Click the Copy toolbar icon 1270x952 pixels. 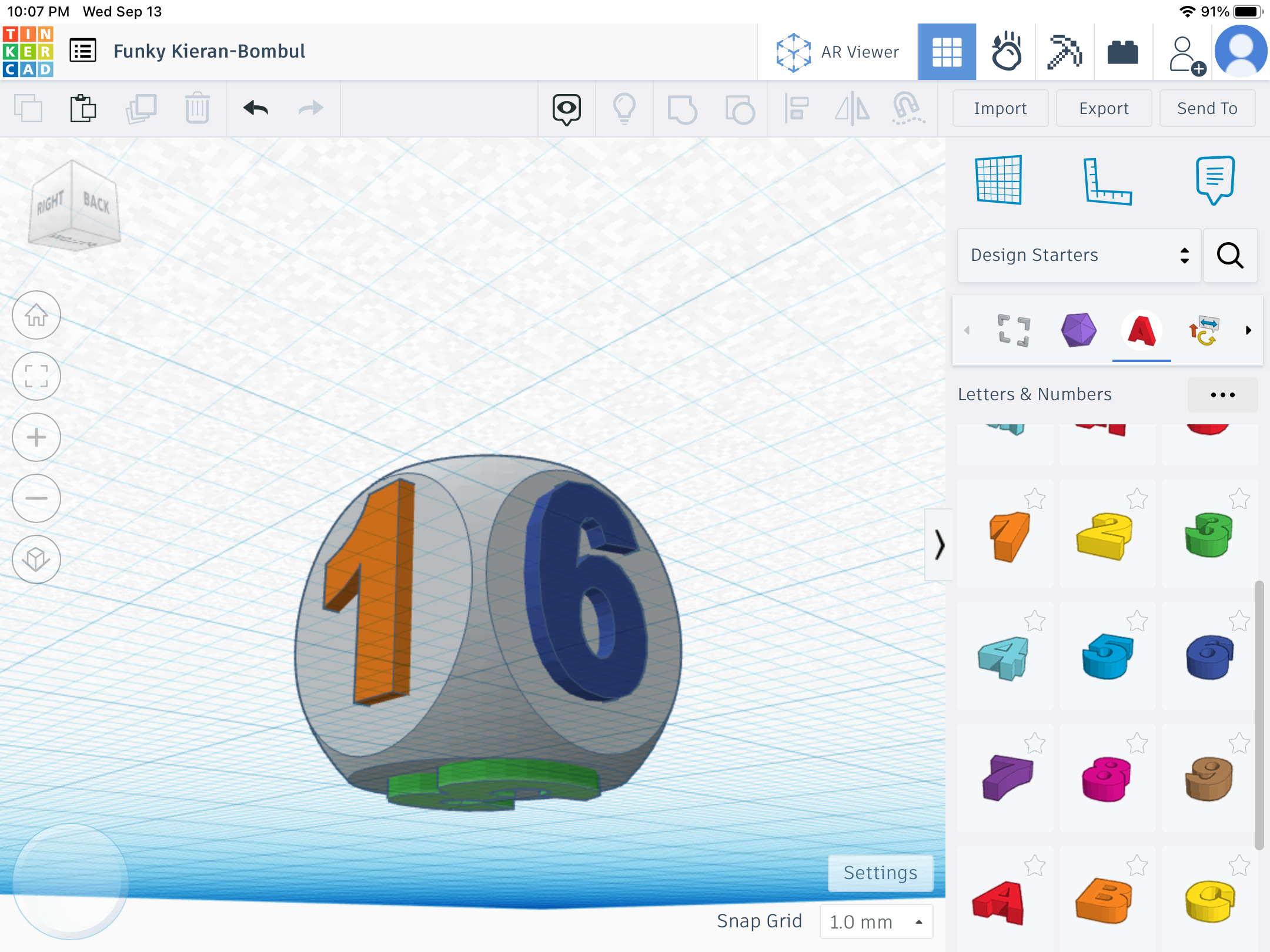pyautogui.click(x=28, y=108)
